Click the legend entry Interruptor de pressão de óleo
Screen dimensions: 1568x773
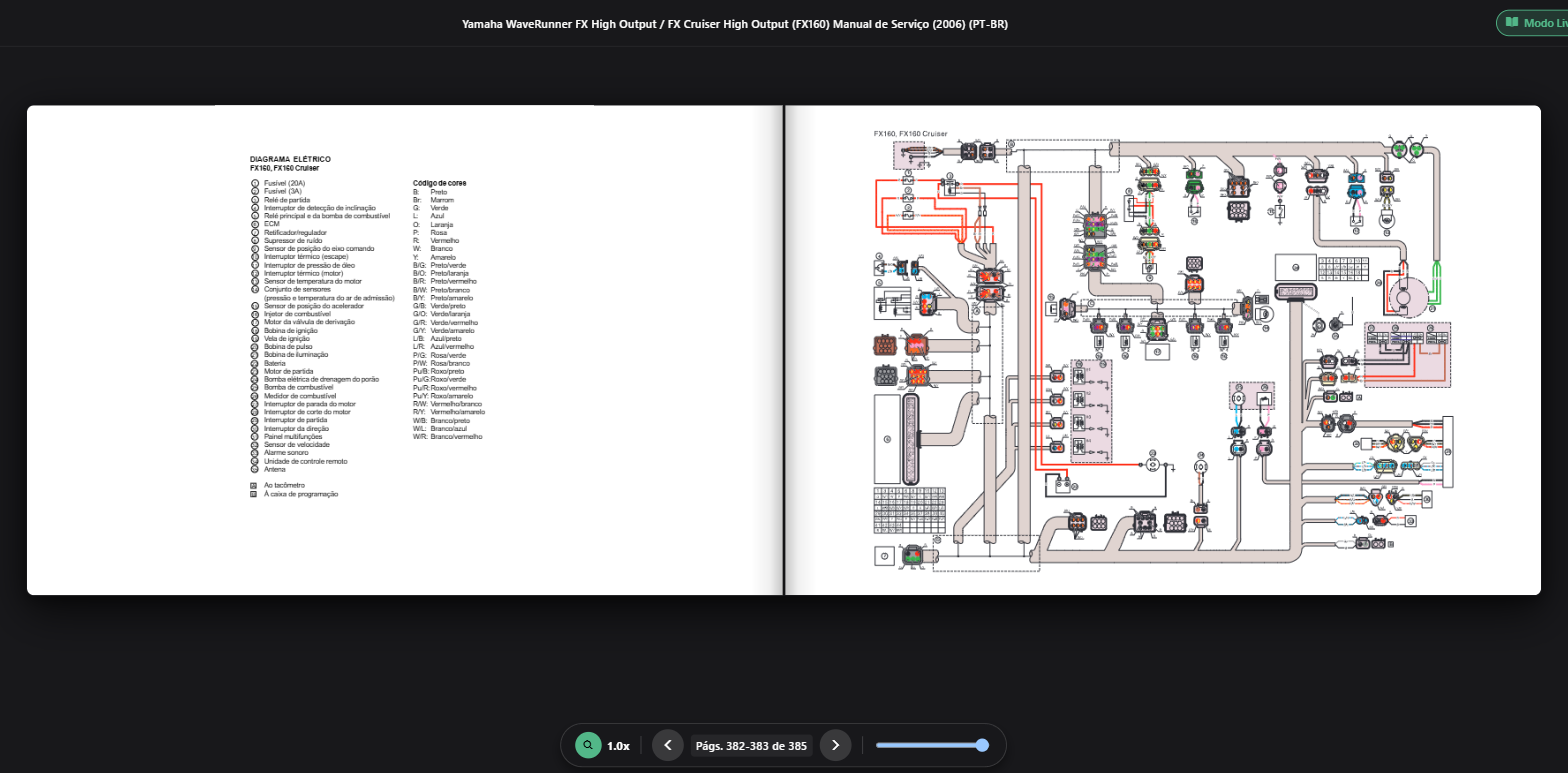point(309,265)
